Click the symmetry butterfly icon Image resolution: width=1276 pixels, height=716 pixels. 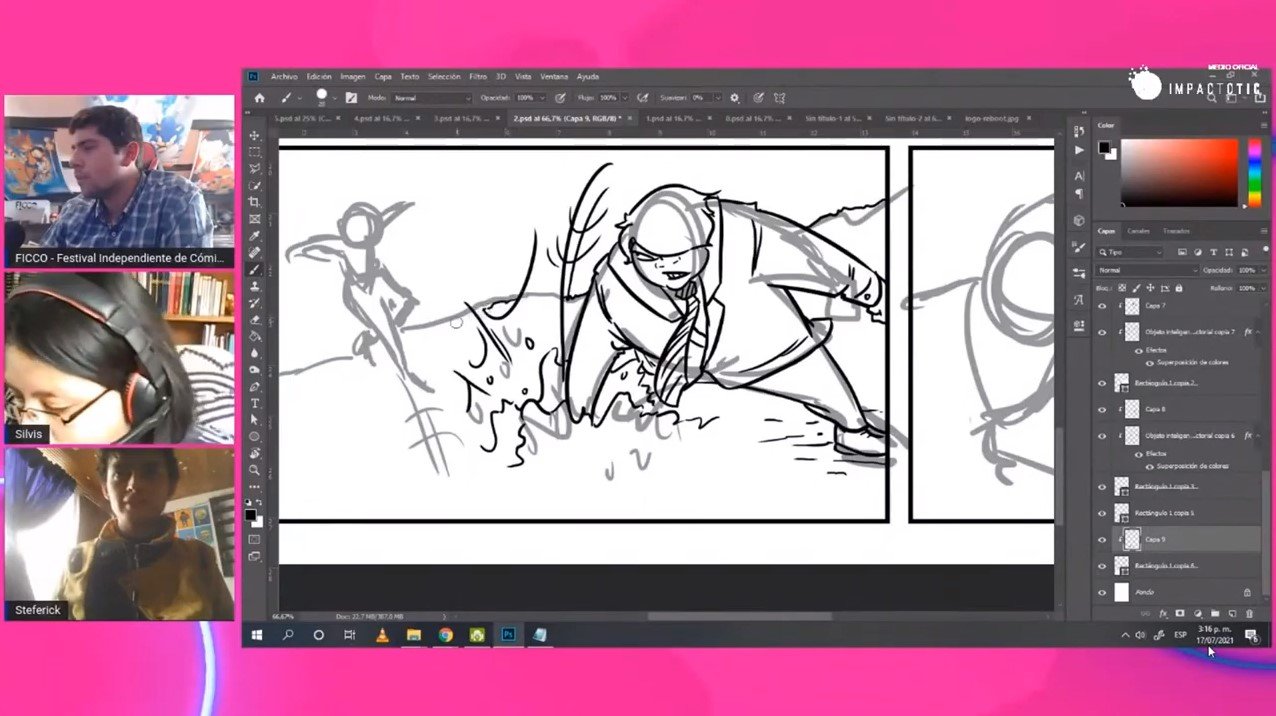pos(779,98)
